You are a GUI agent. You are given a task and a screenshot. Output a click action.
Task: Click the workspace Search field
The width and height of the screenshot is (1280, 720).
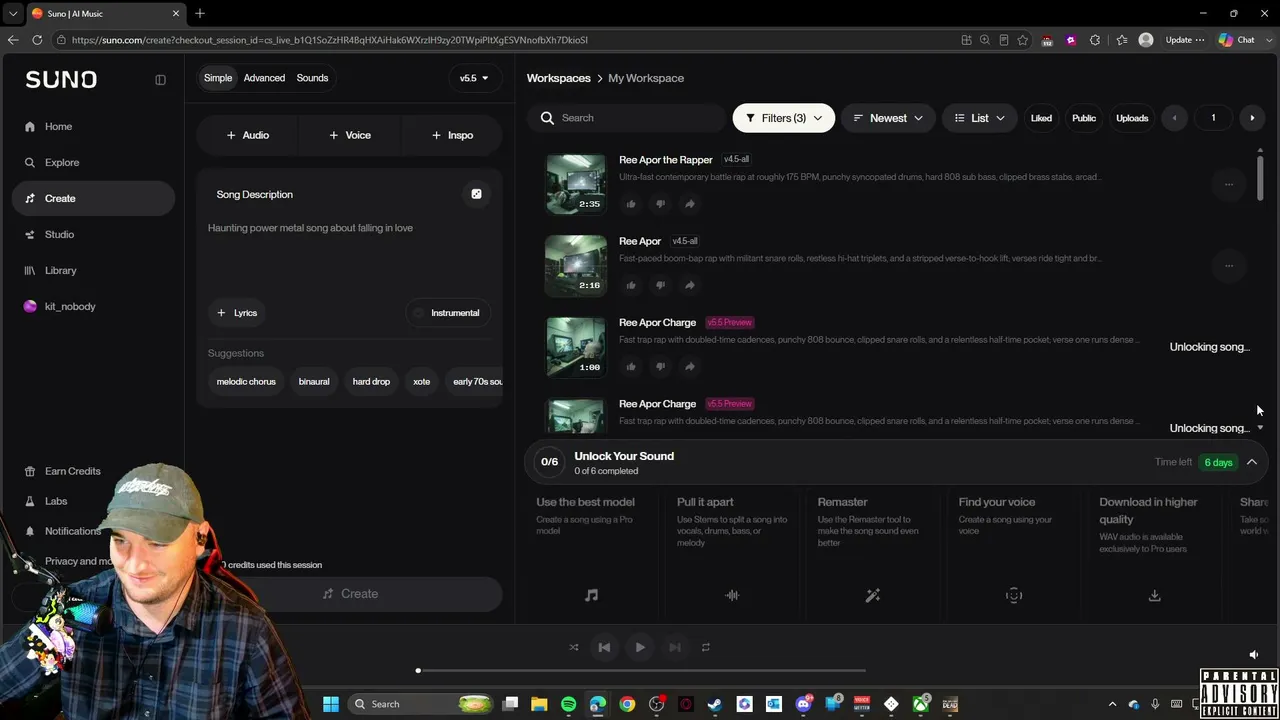pyautogui.click(x=626, y=118)
